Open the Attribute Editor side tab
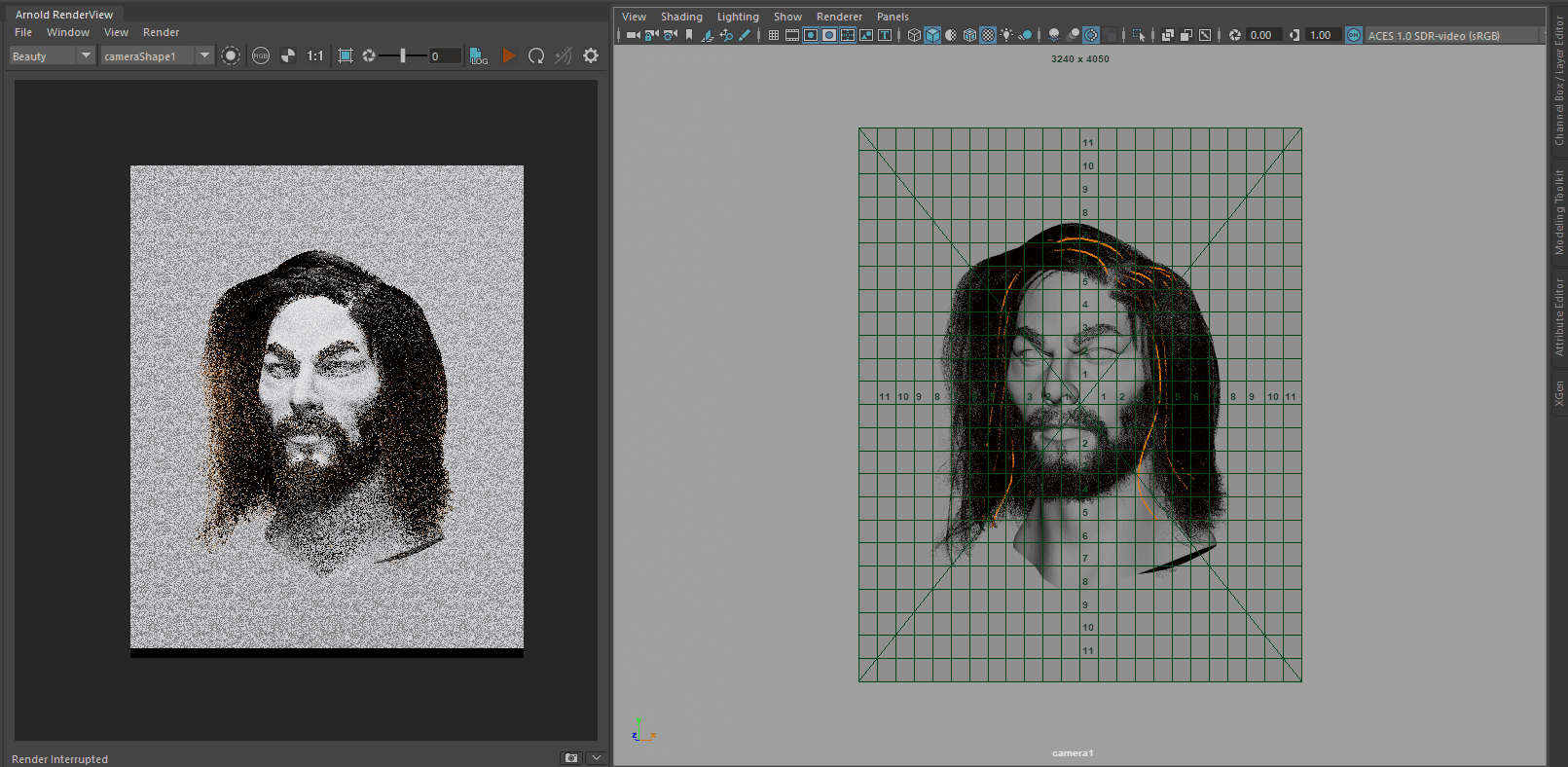1568x767 pixels. click(x=1559, y=317)
